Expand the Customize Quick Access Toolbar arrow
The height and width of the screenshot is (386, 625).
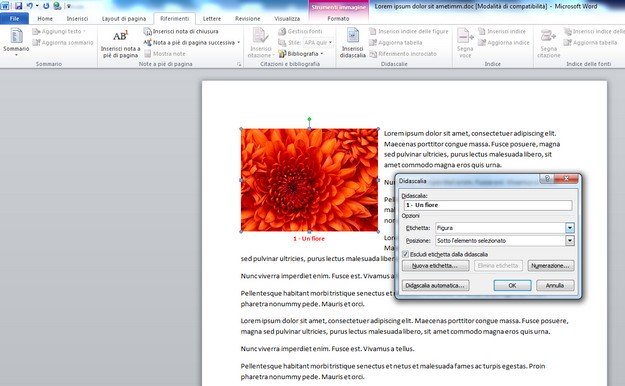[x=69, y=6]
